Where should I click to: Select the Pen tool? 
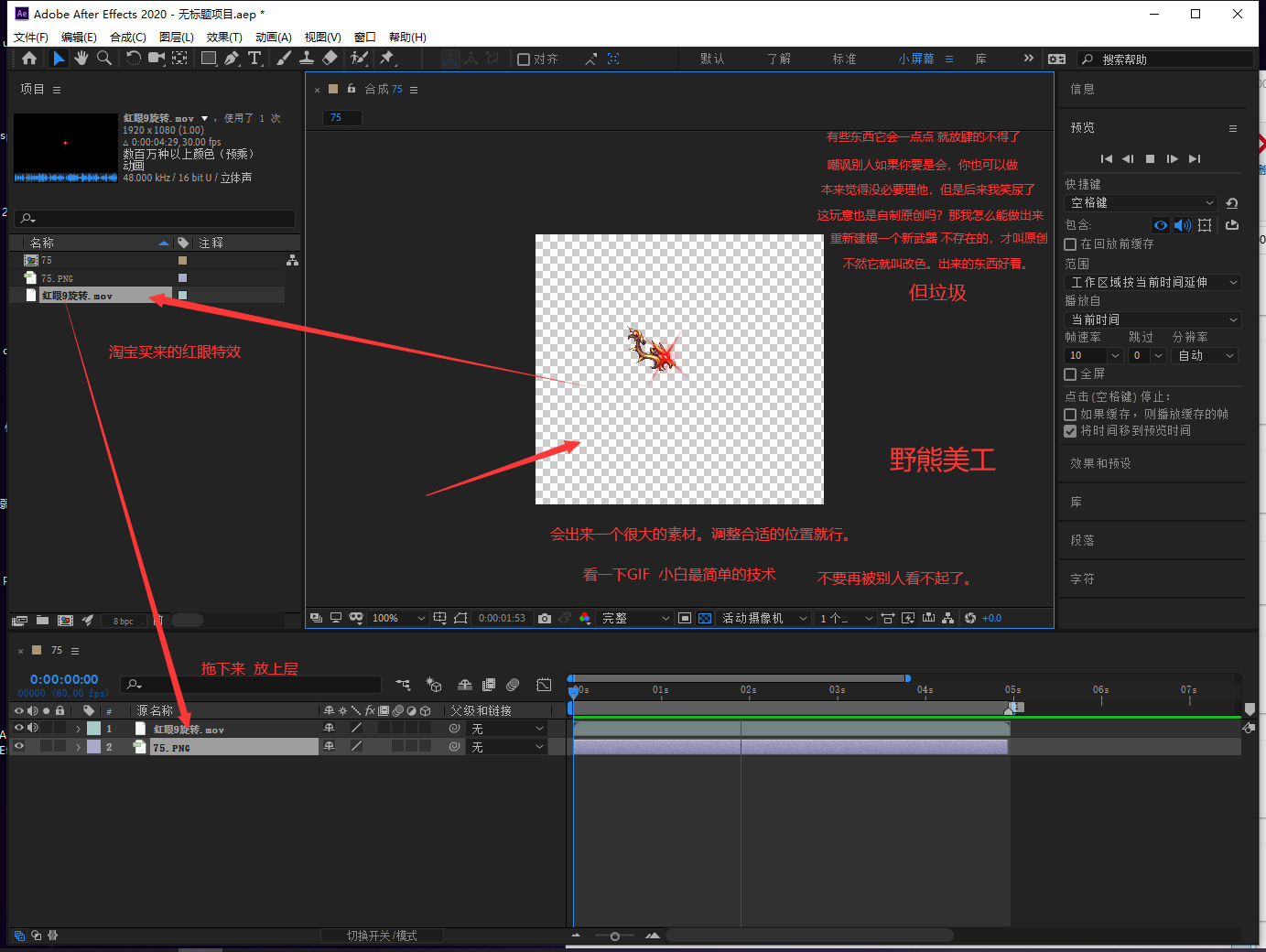232,59
